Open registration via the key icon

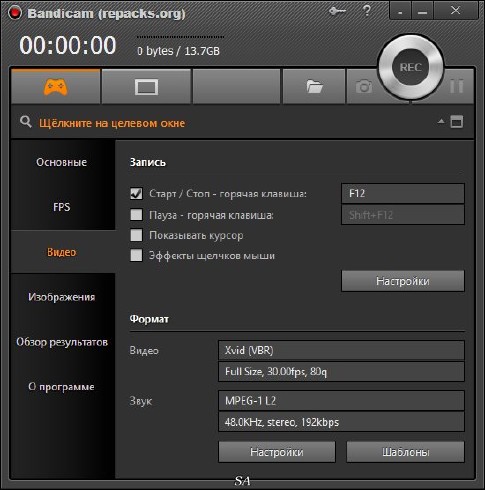[x=337, y=11]
